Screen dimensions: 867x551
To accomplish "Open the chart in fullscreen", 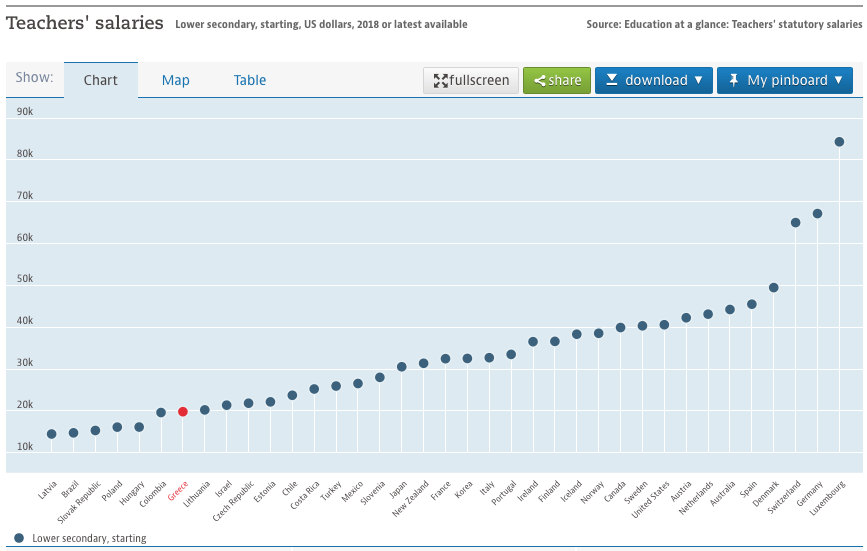I will (472, 81).
